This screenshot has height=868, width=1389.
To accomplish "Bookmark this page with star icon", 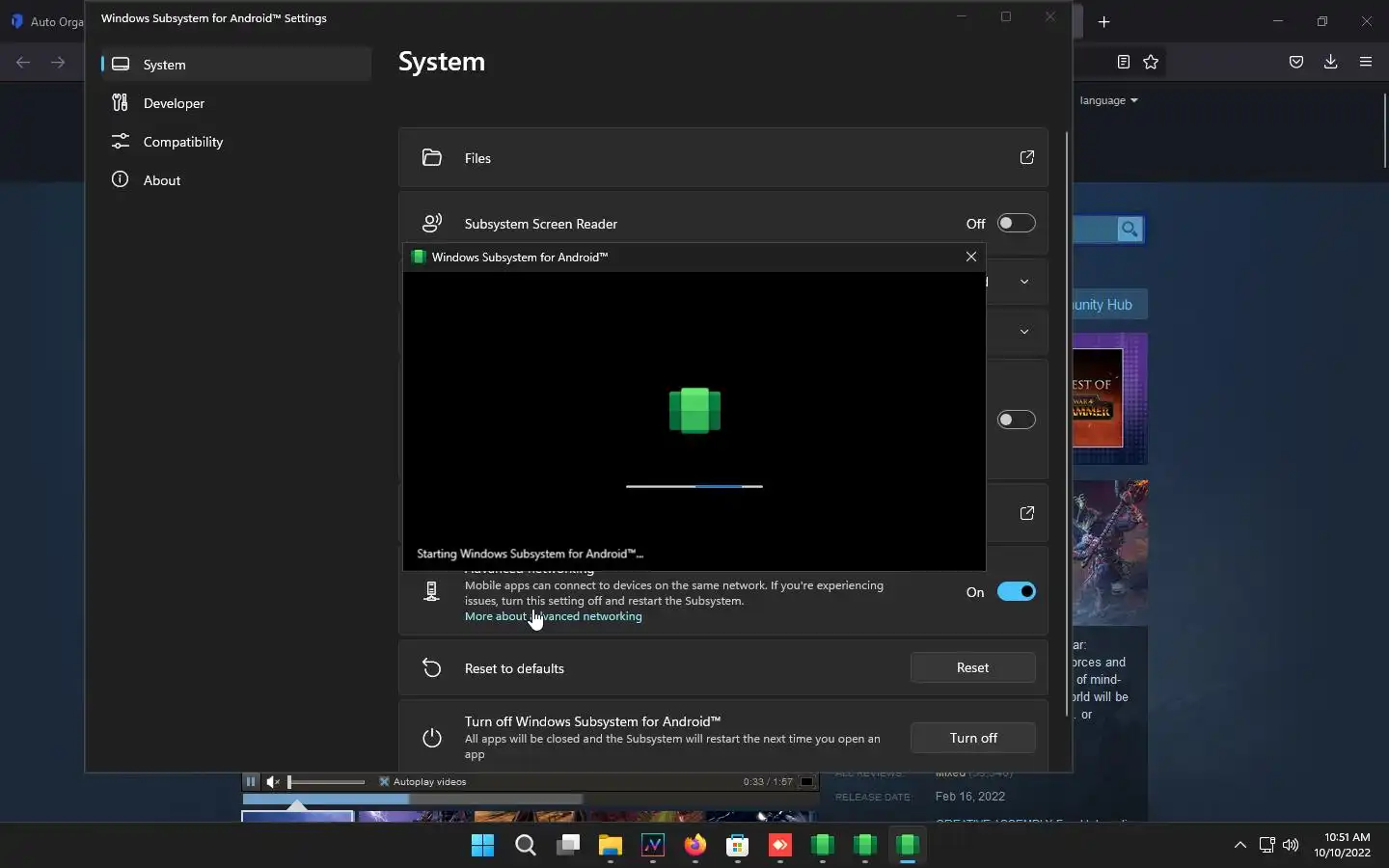I will (1151, 62).
